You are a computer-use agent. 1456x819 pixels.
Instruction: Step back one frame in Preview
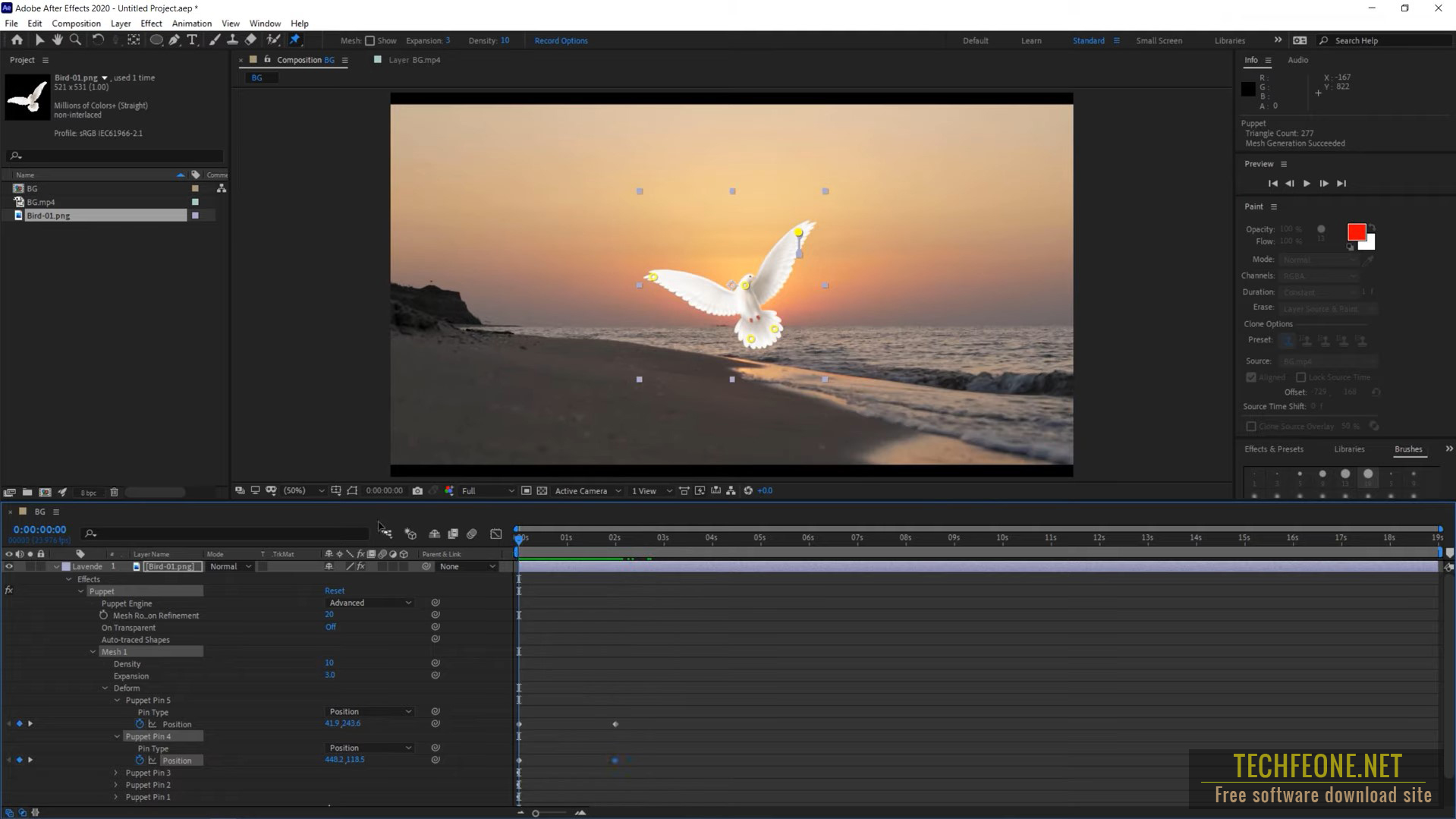pos(1289,184)
